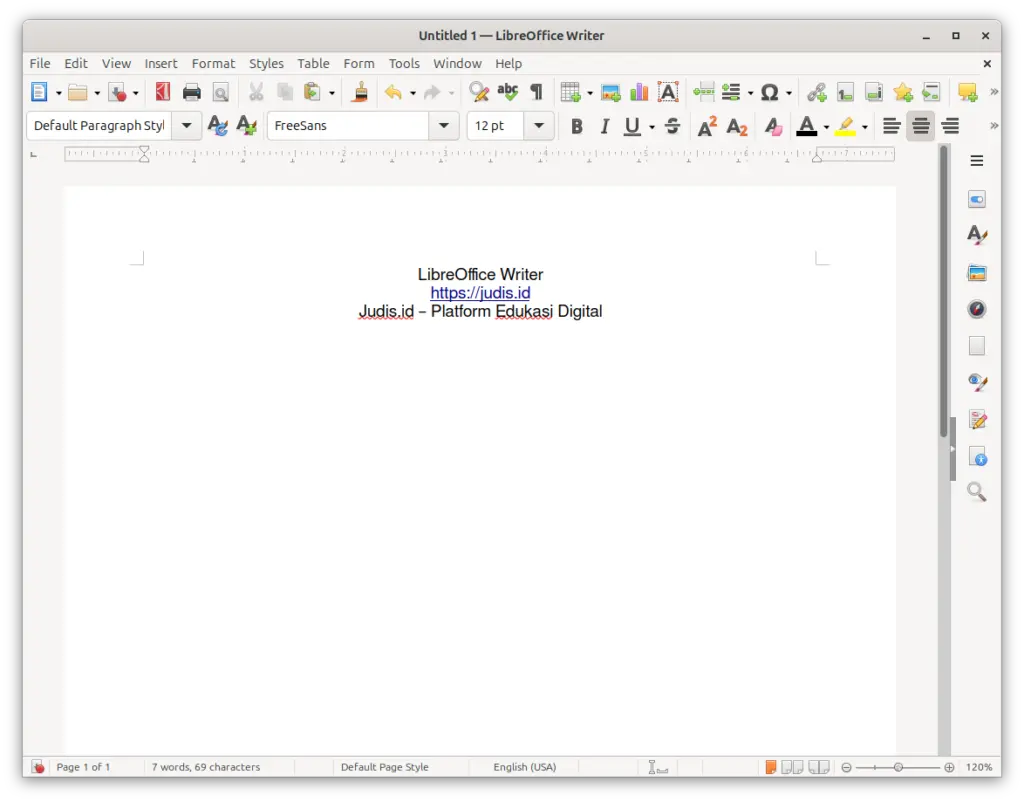Open the font size dropdown
This screenshot has width=1024, height=802.
coord(538,125)
